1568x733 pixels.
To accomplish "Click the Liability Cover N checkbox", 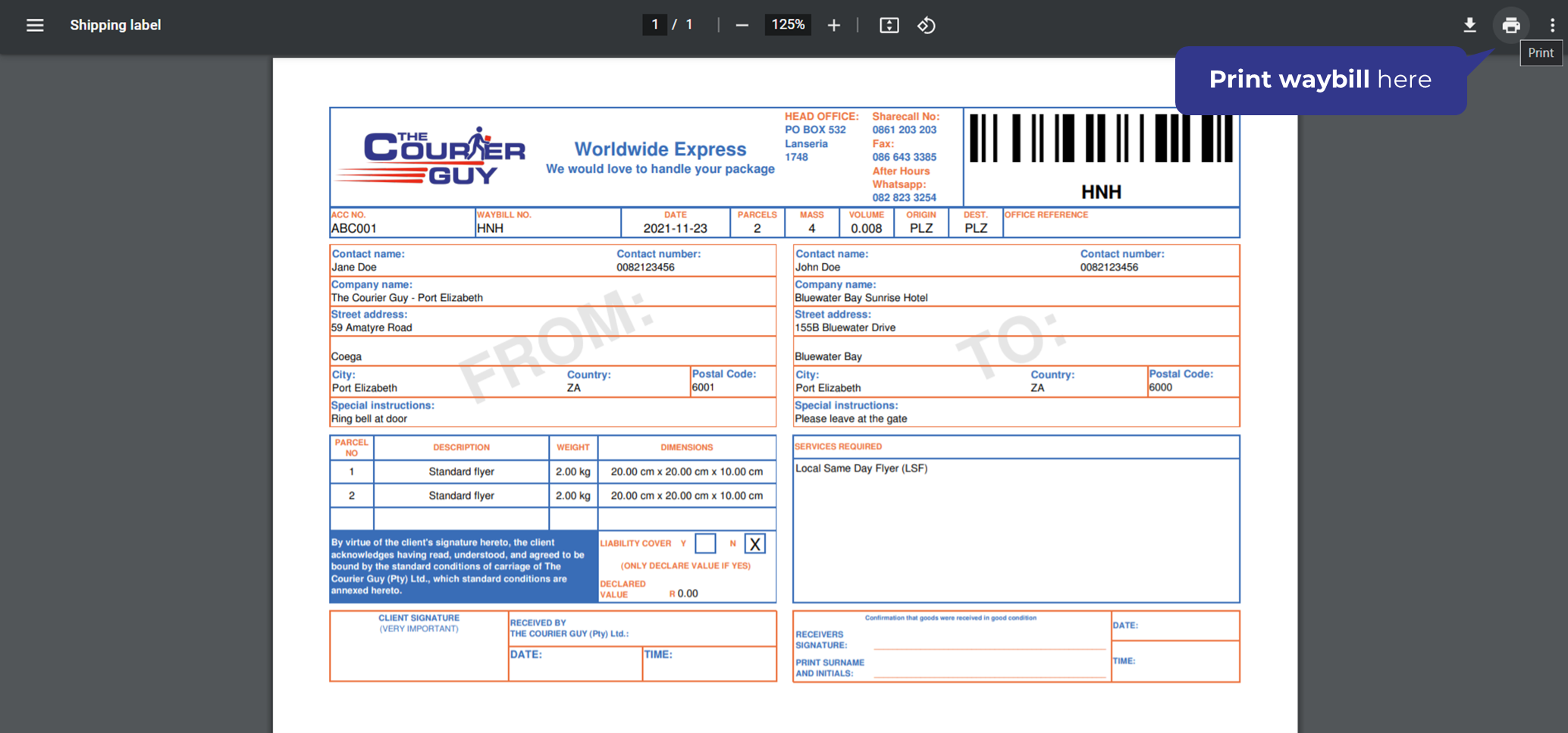I will click(754, 543).
